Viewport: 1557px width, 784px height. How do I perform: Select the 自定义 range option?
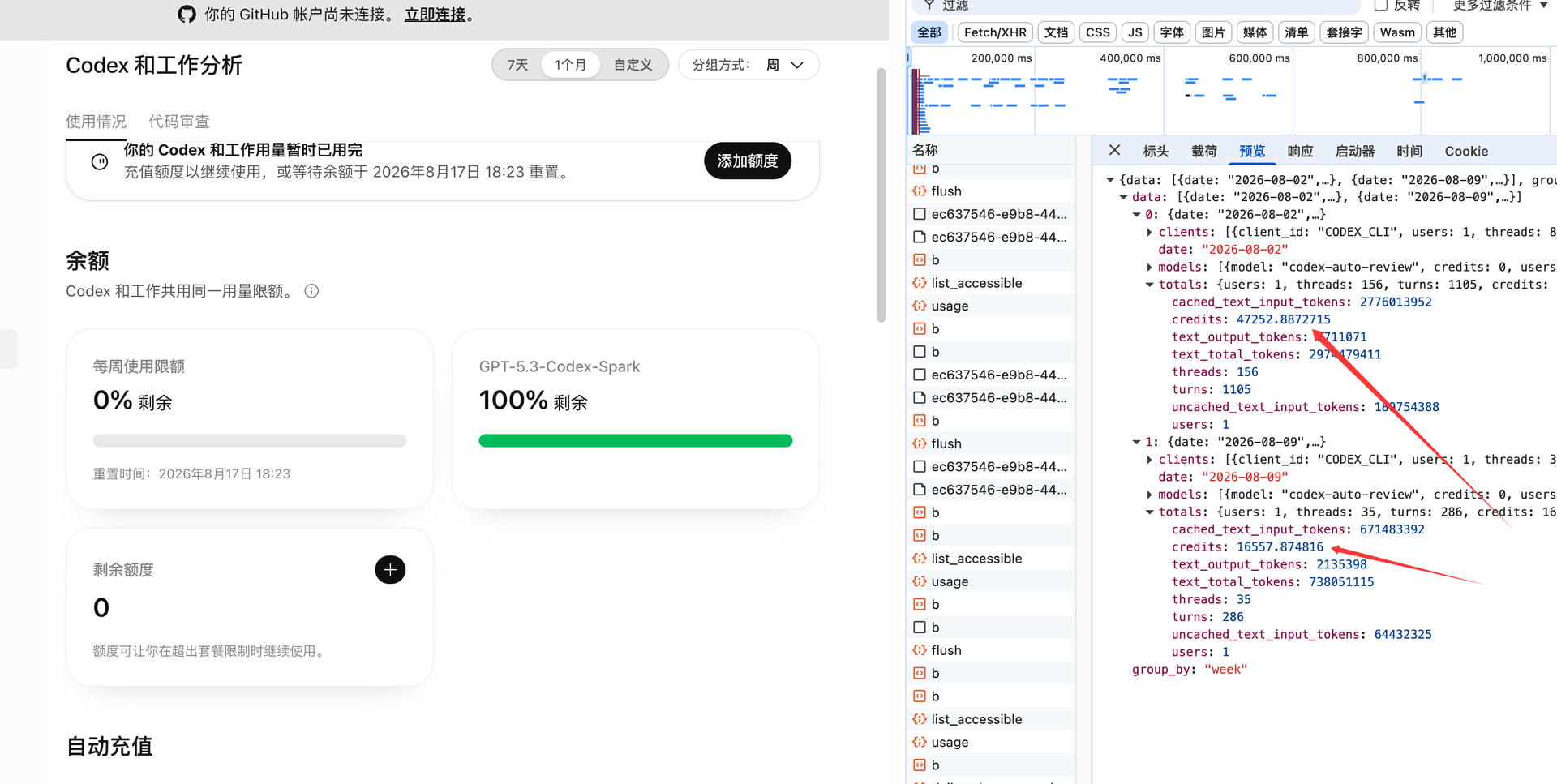click(633, 65)
